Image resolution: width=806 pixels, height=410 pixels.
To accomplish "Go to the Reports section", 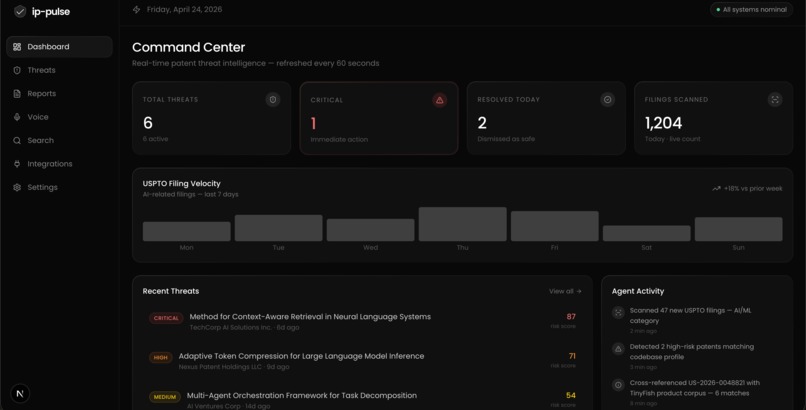I will coord(59,94).
